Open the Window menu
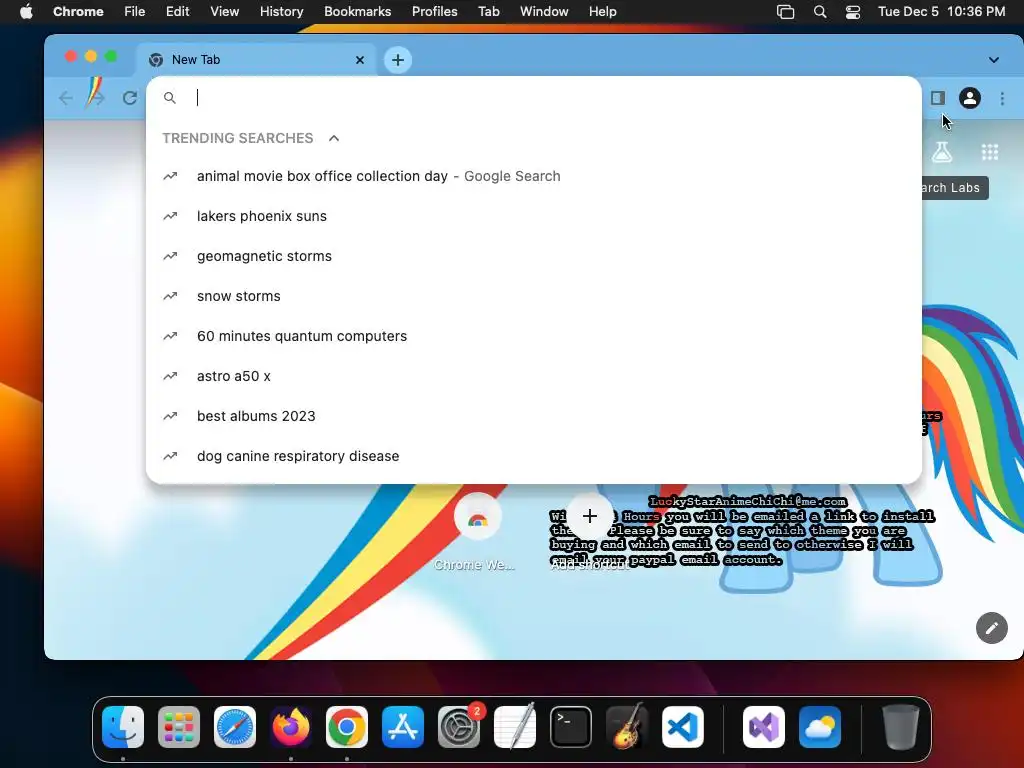This screenshot has height=768, width=1024. [x=544, y=12]
